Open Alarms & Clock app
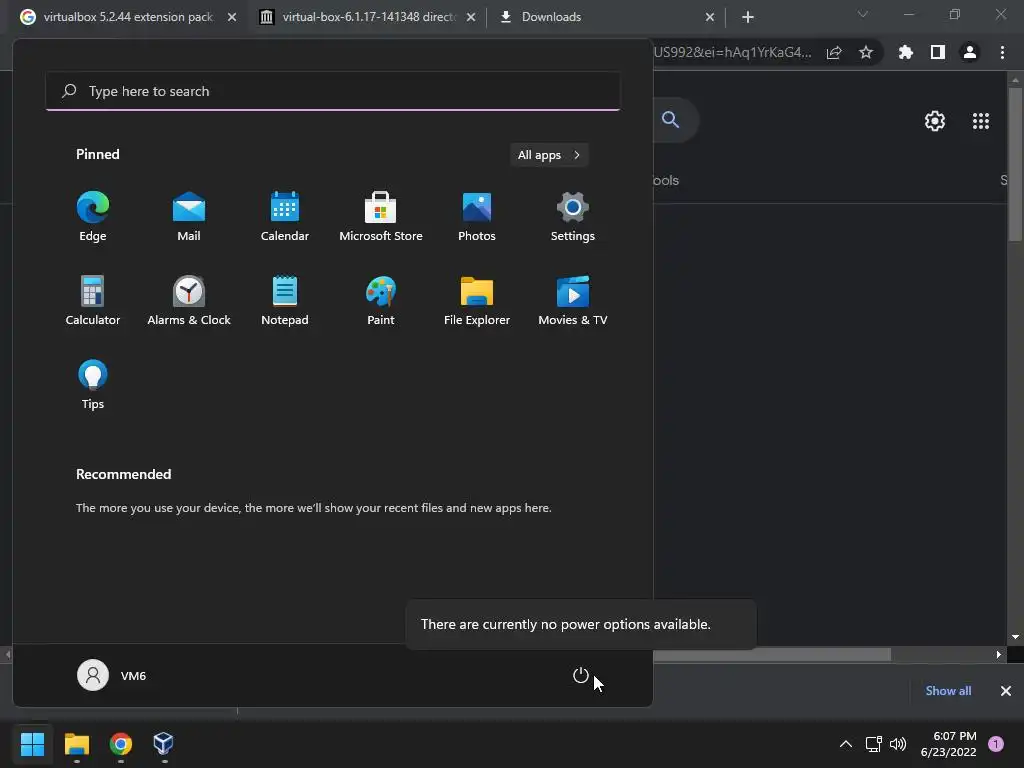The width and height of the screenshot is (1024, 768). pyautogui.click(x=189, y=301)
